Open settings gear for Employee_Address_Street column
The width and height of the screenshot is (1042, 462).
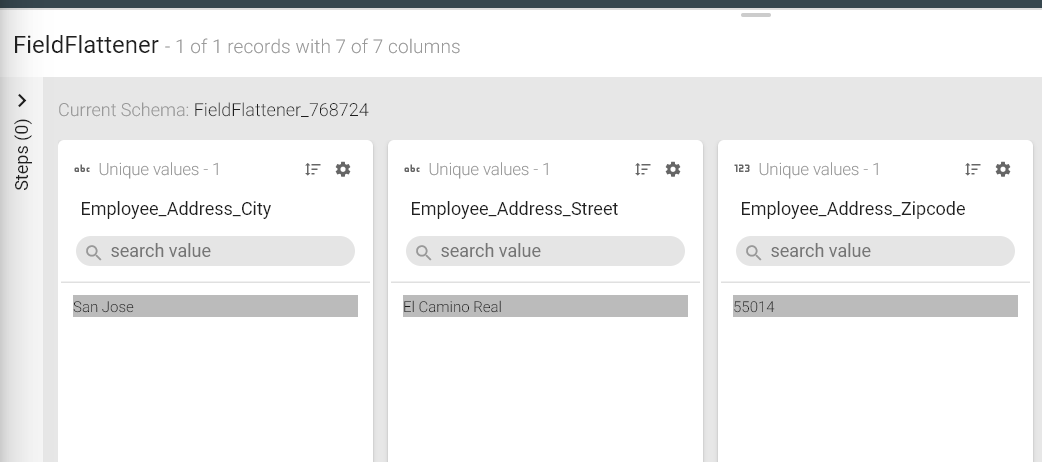point(673,170)
